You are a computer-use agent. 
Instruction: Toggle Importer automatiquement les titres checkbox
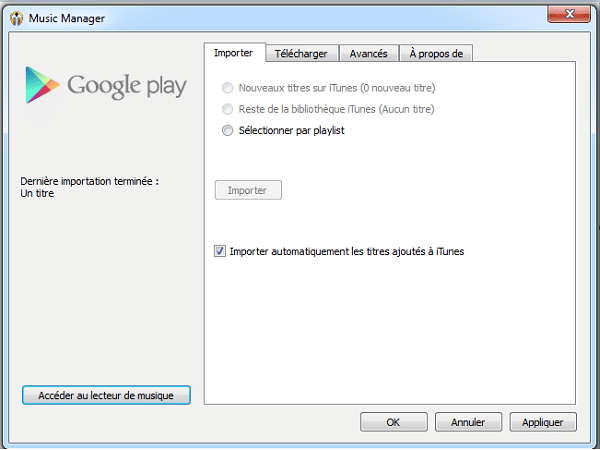(221, 251)
